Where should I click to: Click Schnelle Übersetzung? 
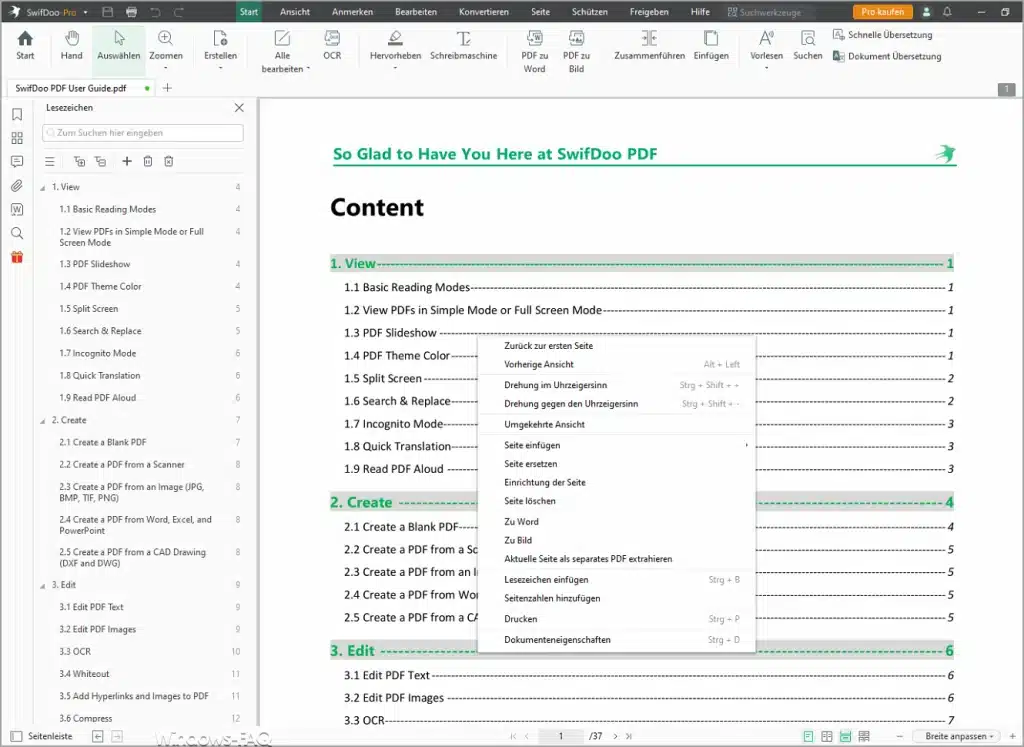pyautogui.click(x=882, y=35)
